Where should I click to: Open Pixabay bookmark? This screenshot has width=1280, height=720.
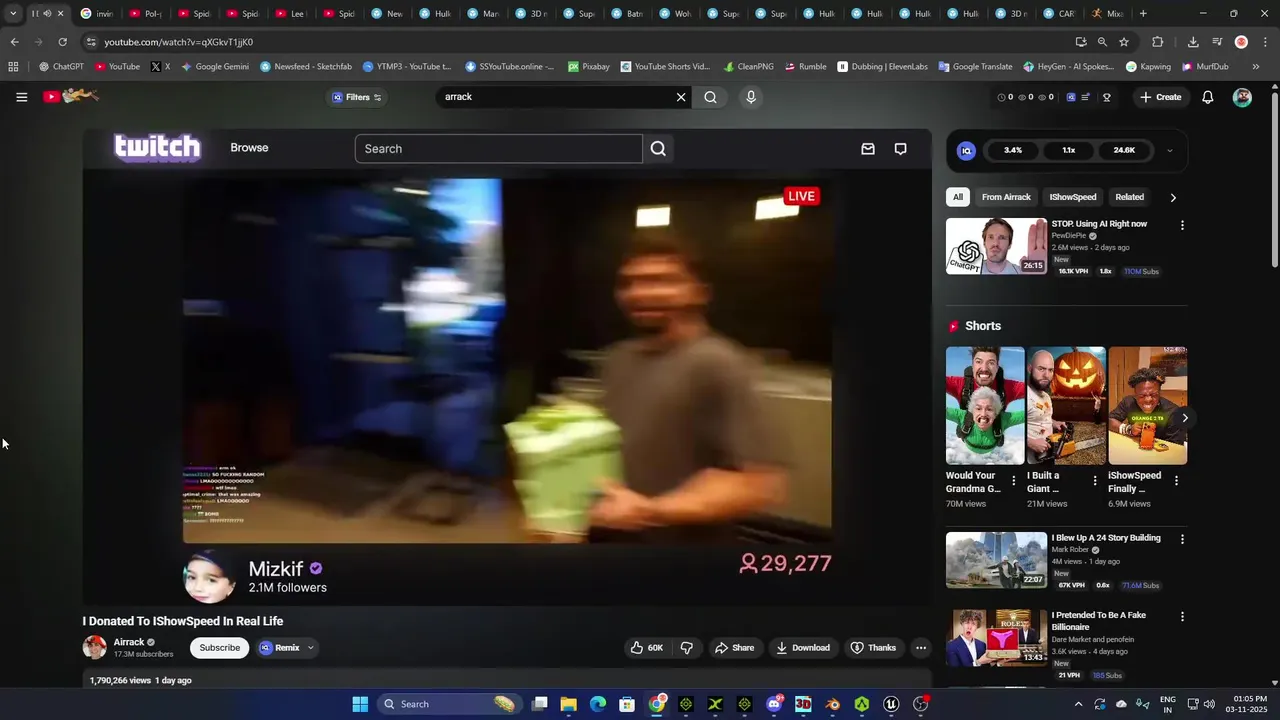click(589, 67)
